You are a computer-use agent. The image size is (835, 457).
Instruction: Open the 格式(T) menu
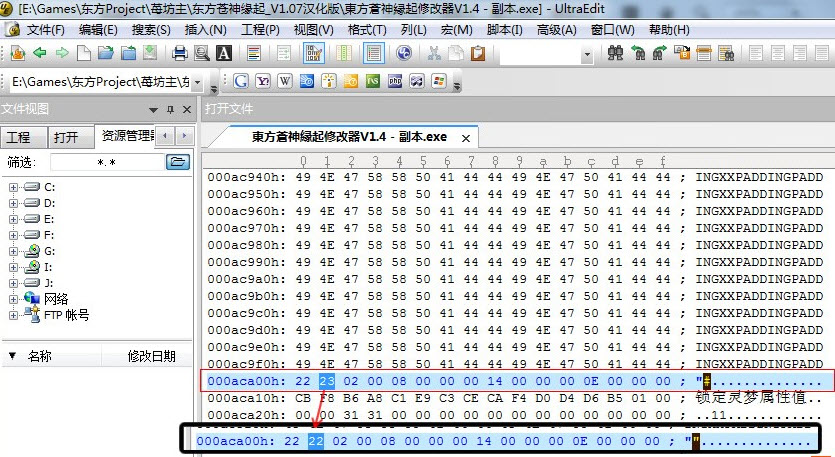click(x=367, y=30)
